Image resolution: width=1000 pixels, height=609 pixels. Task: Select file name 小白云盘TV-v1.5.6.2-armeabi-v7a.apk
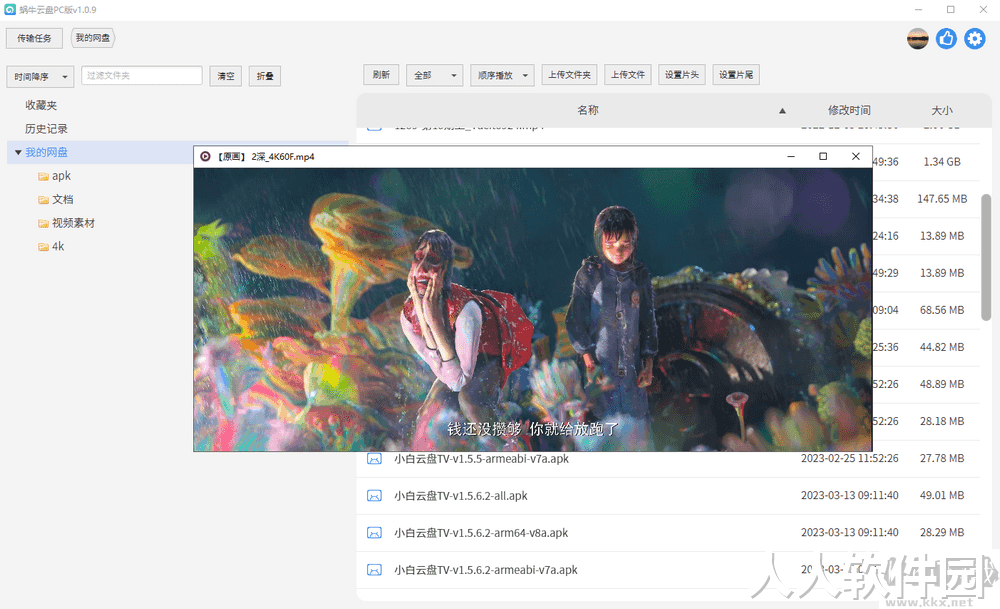click(x=485, y=569)
